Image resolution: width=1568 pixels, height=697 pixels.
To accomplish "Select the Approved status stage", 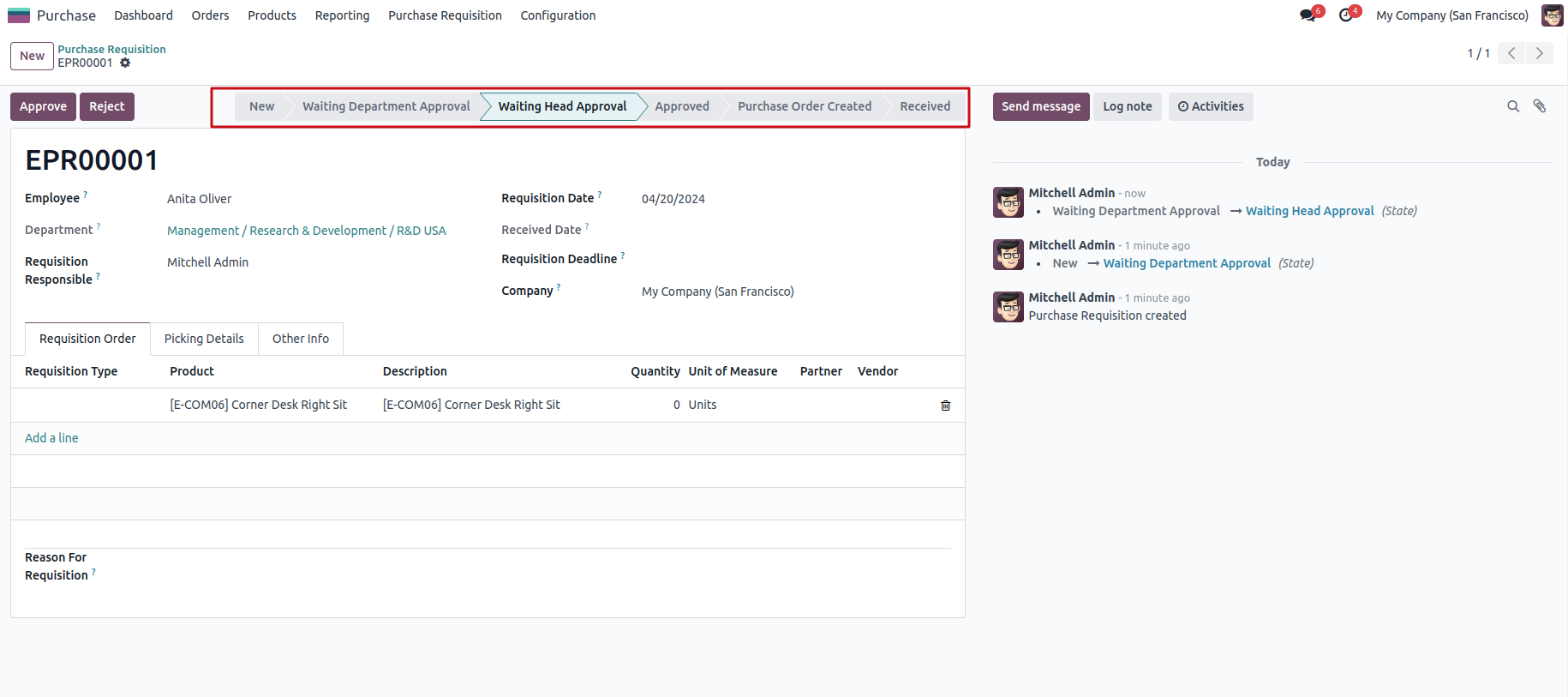I will click(x=682, y=106).
